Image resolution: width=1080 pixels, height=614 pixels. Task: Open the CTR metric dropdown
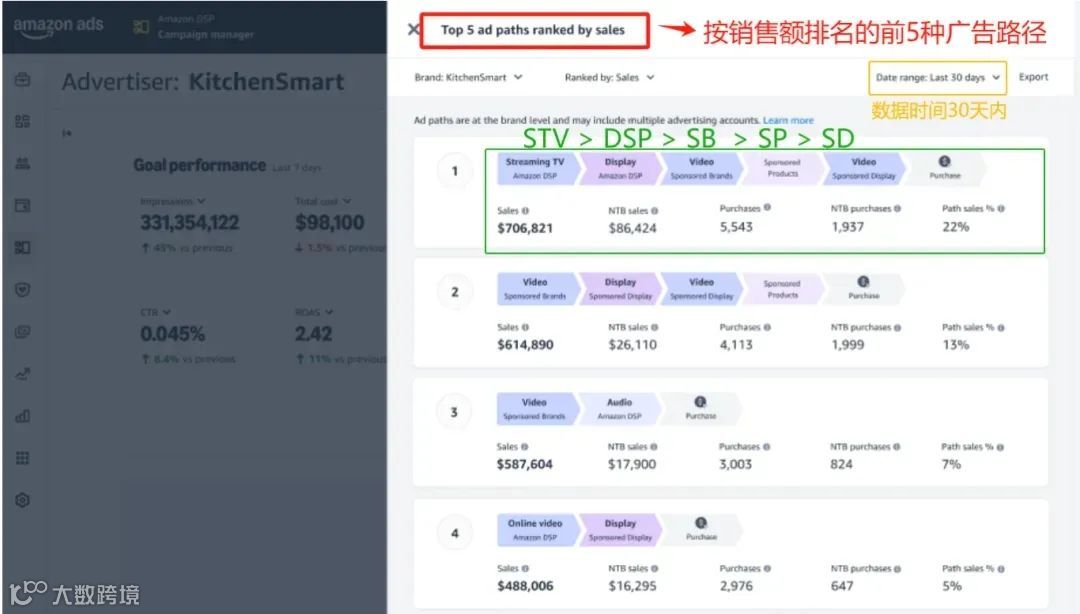pos(156,312)
